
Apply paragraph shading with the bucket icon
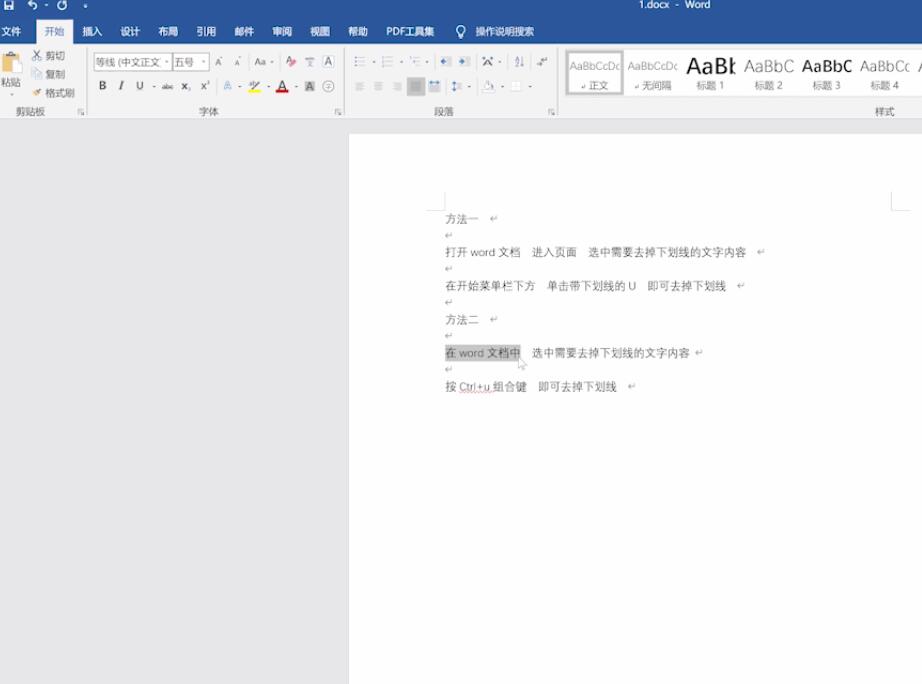(x=488, y=86)
